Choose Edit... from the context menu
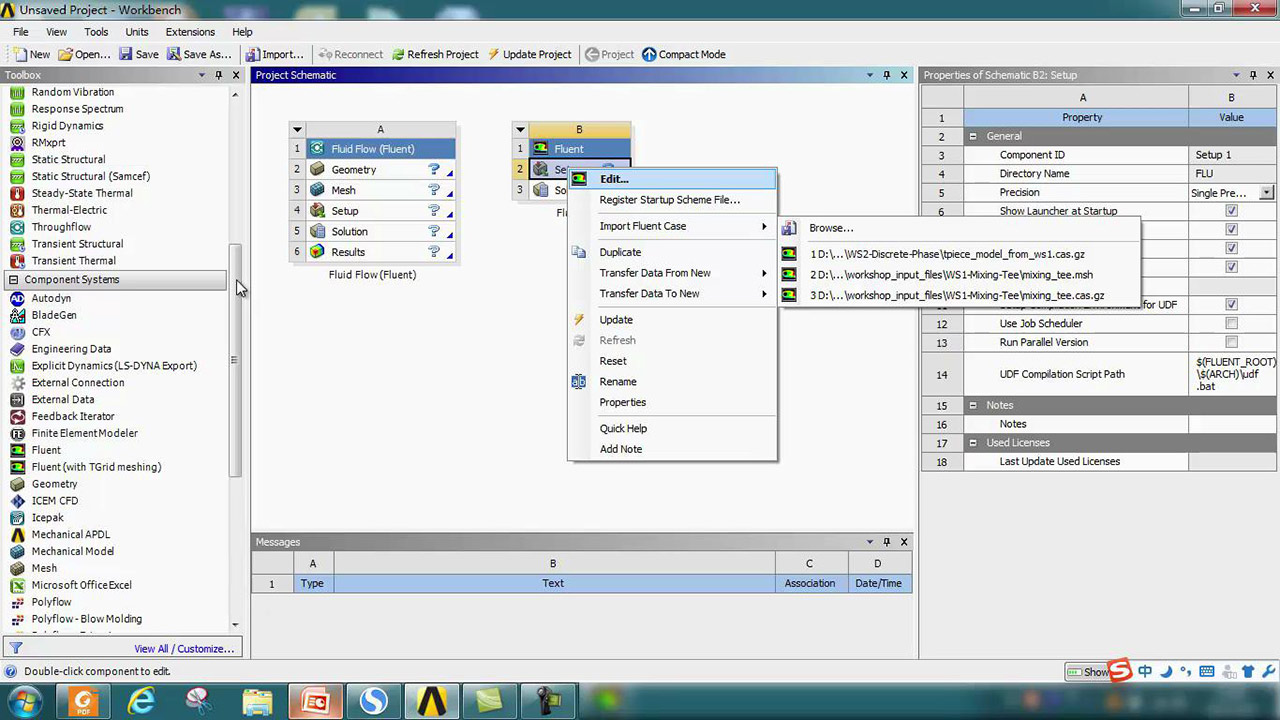This screenshot has width=1280, height=720. point(672,179)
